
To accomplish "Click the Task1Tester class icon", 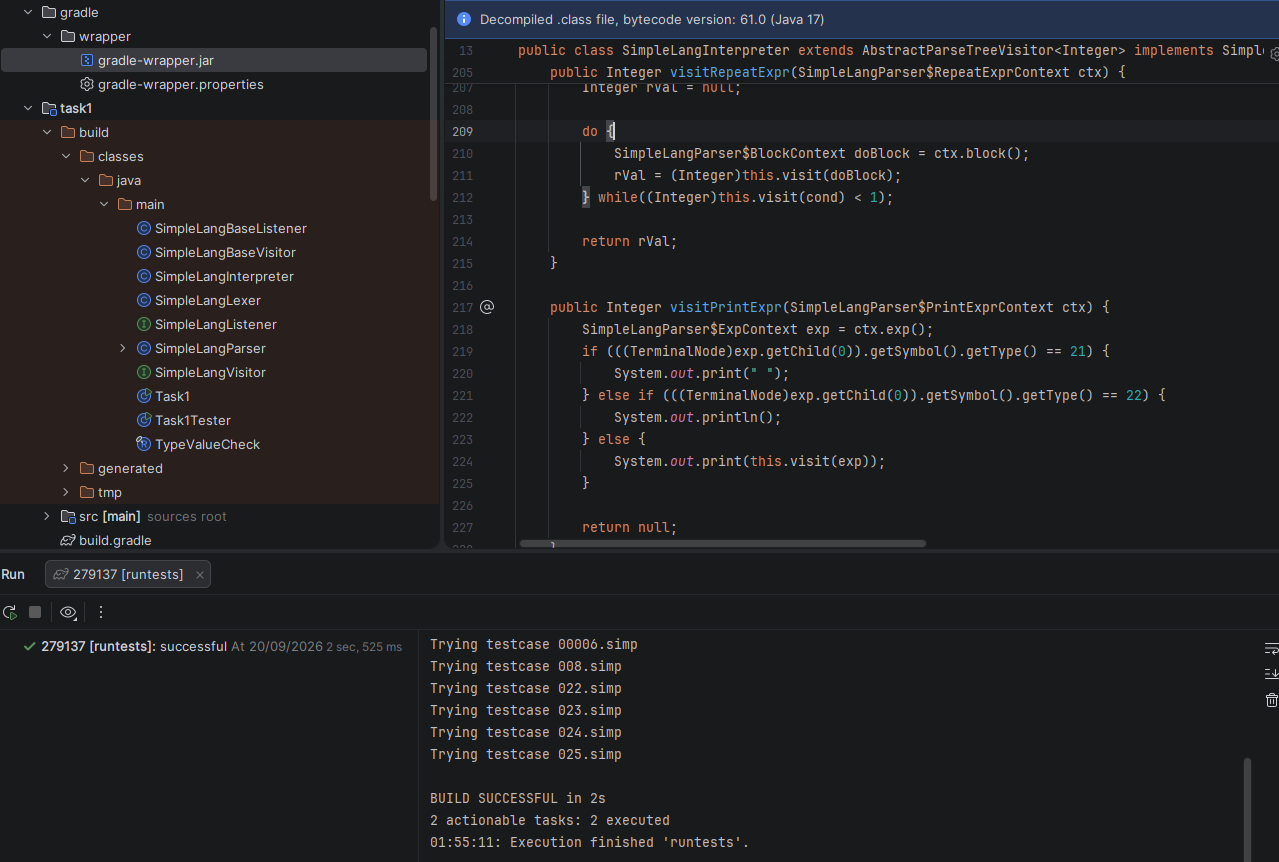I will (144, 420).
